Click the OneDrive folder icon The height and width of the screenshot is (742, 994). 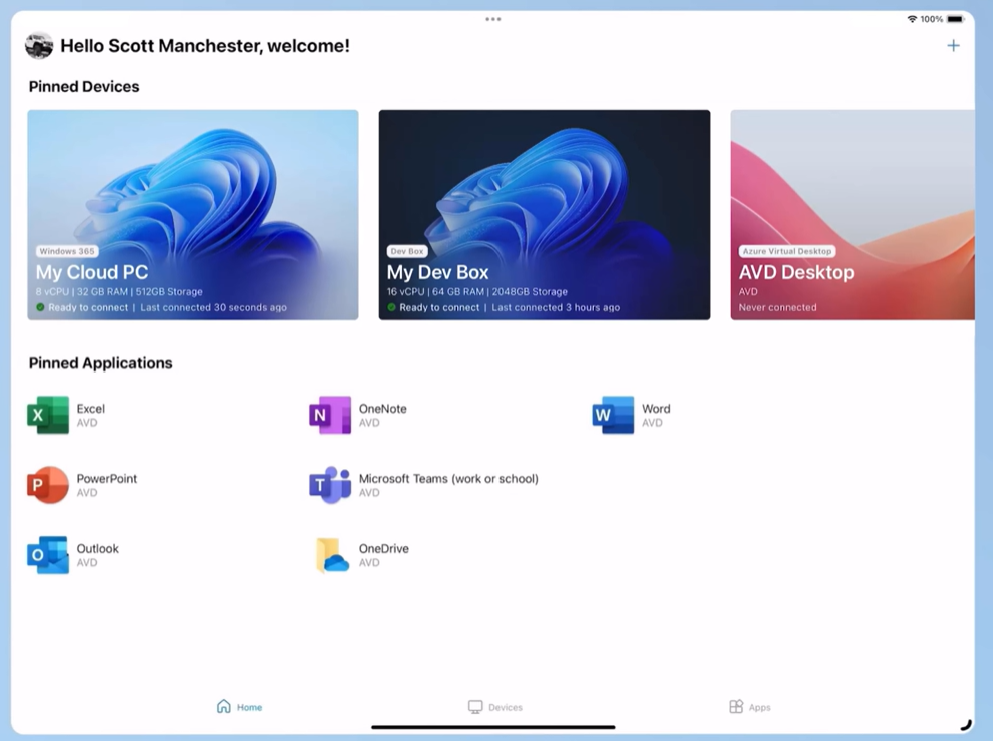(332, 555)
